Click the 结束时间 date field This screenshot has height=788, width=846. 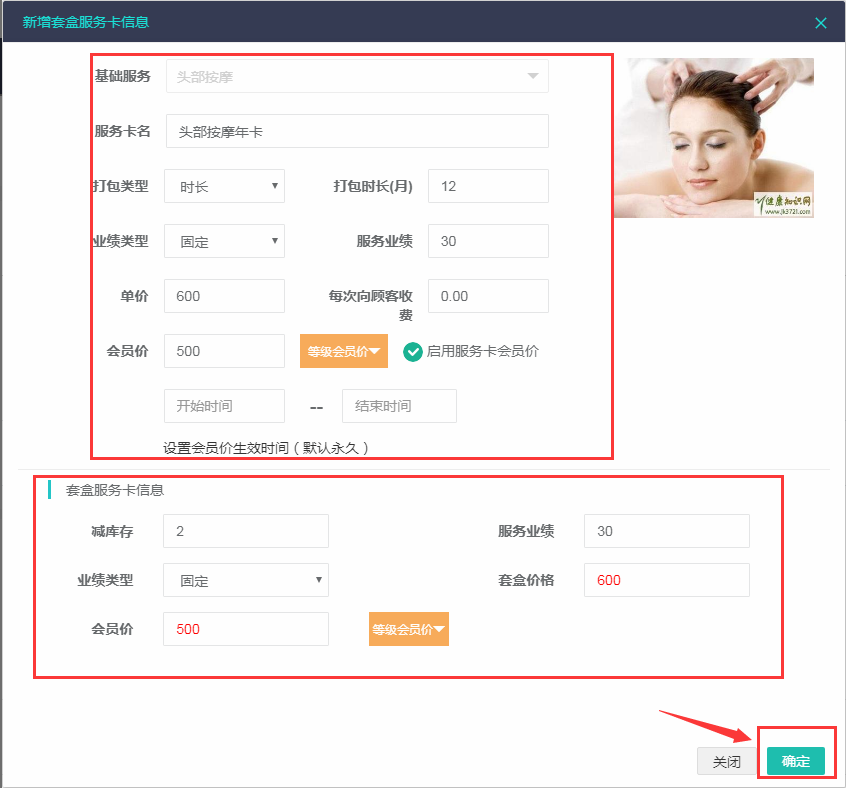coord(399,406)
